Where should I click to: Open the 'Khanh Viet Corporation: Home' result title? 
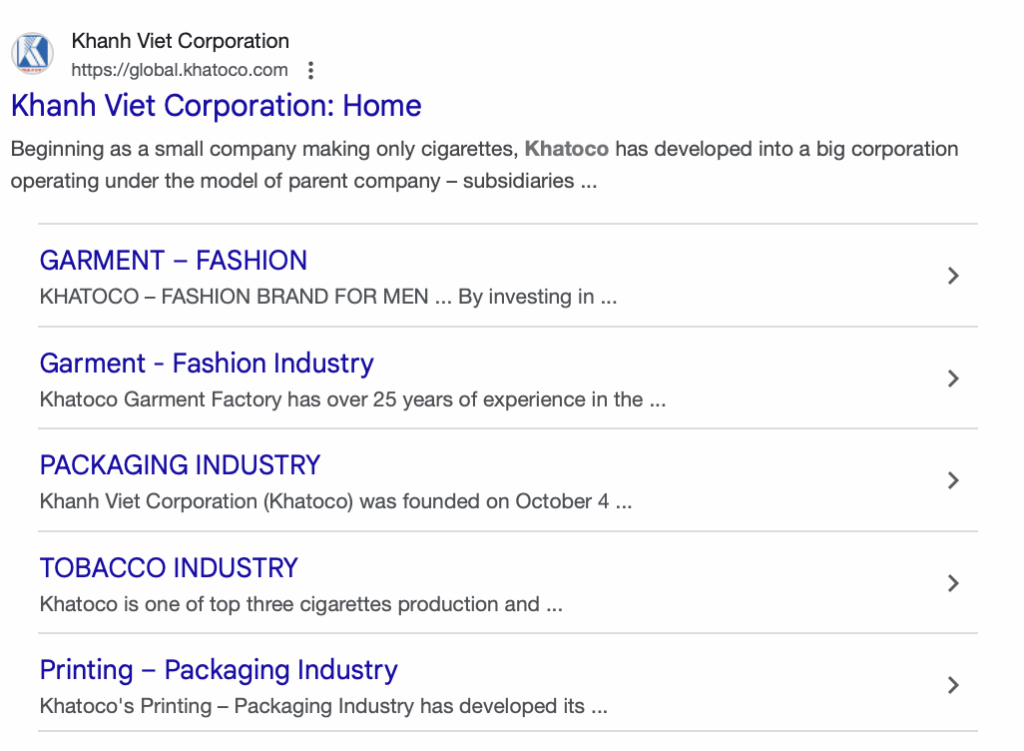[216, 106]
